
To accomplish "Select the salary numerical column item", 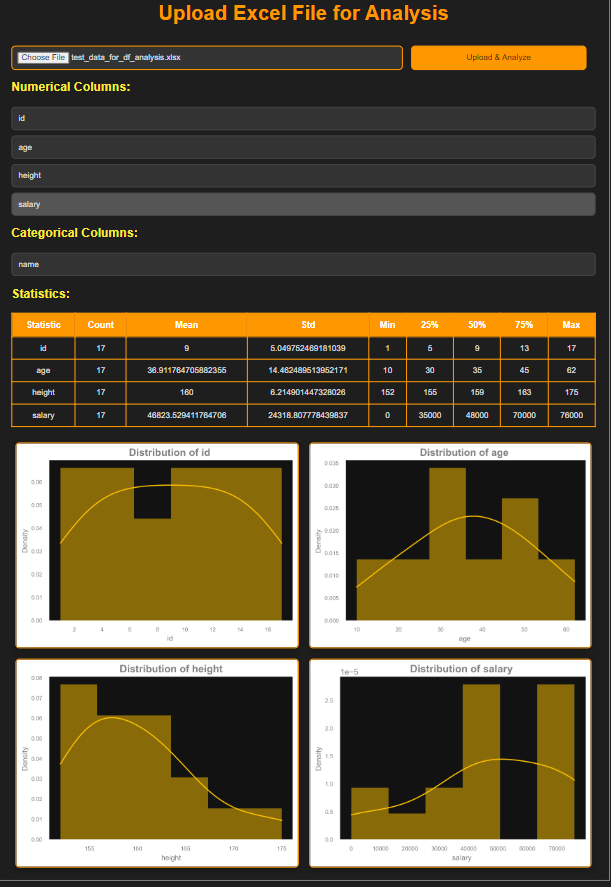I will click(x=303, y=204).
